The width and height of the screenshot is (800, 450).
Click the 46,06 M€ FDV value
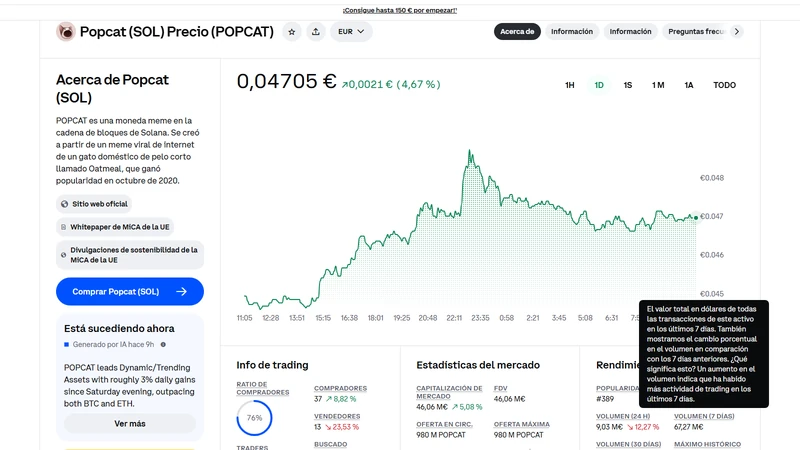point(509,399)
